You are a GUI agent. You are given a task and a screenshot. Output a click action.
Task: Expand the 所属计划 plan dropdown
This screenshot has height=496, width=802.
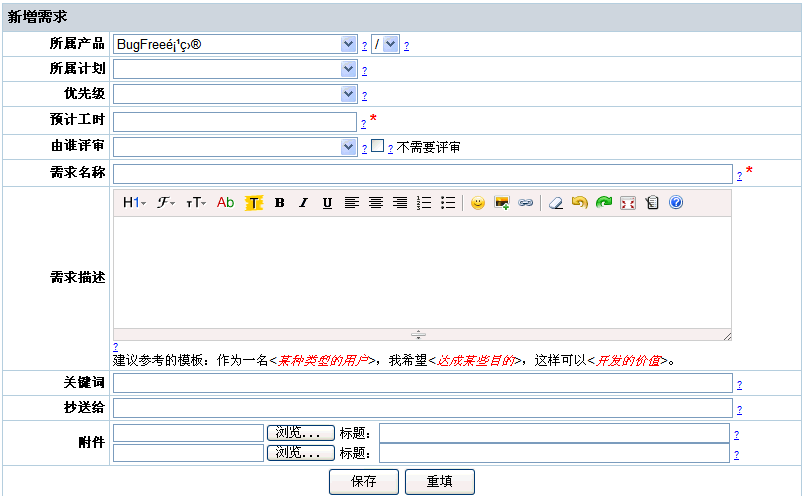click(x=235, y=69)
